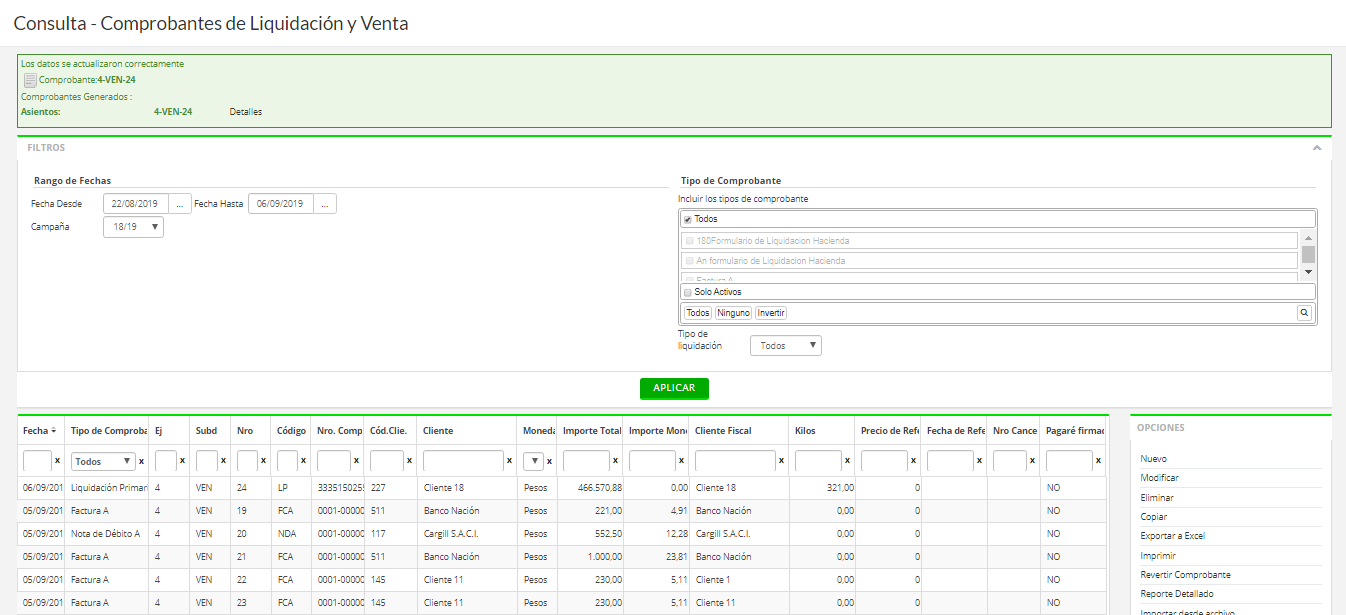The height and width of the screenshot is (615, 1346).
Task: Clear the Fecha column filter with its x
Action: (x=57, y=462)
